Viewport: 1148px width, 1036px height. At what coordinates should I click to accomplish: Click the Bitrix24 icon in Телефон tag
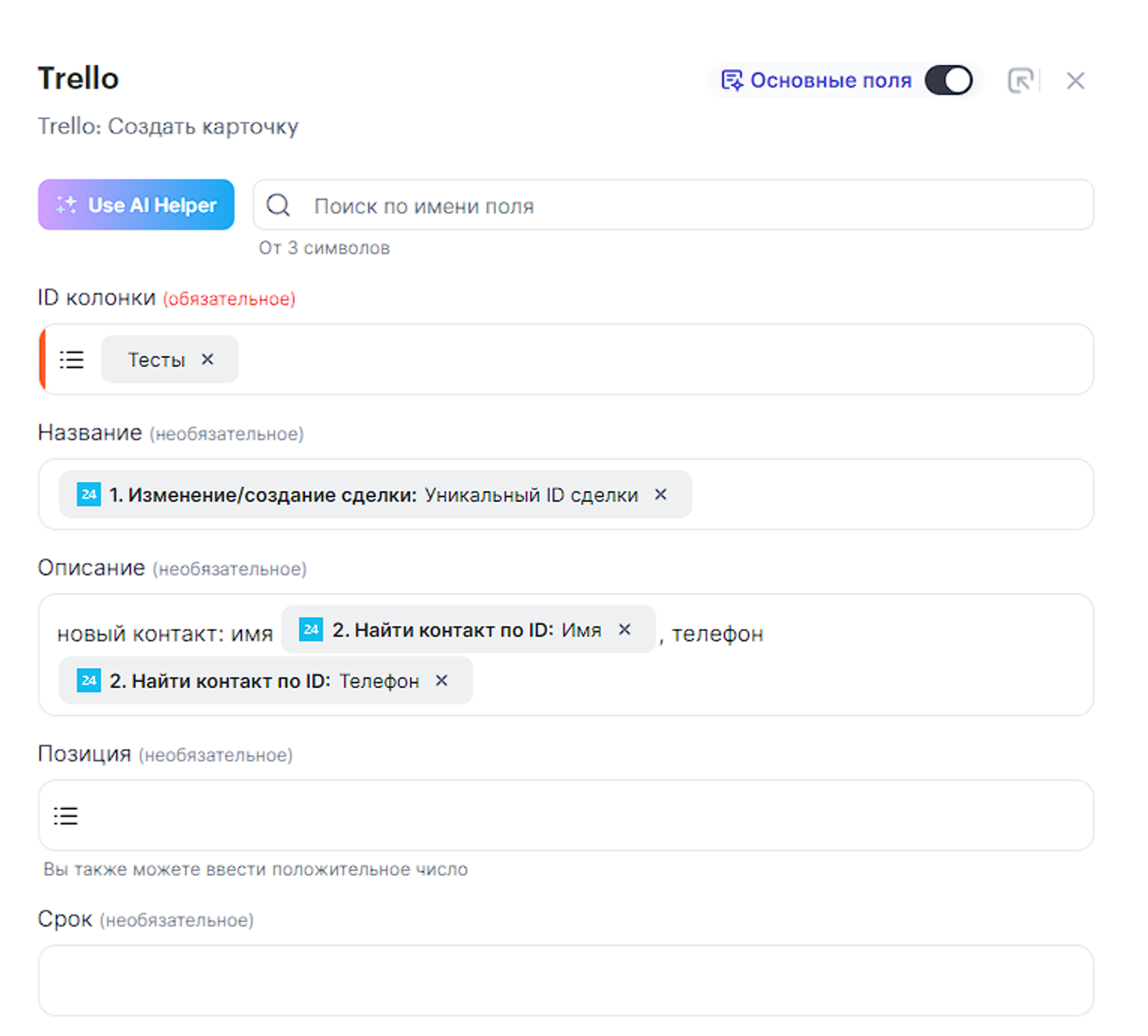[x=89, y=680]
